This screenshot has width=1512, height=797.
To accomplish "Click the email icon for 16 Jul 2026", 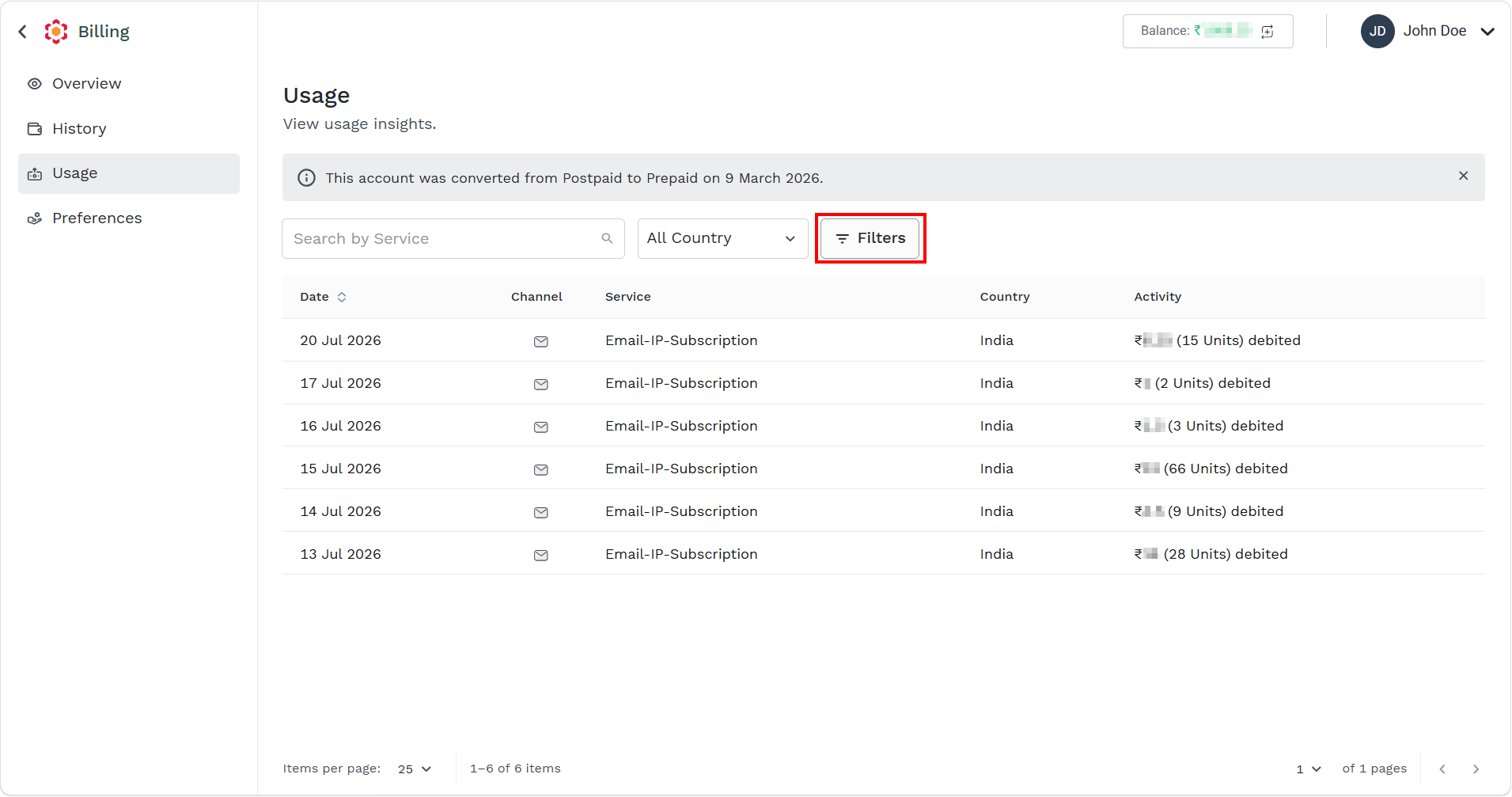I will 541,427.
